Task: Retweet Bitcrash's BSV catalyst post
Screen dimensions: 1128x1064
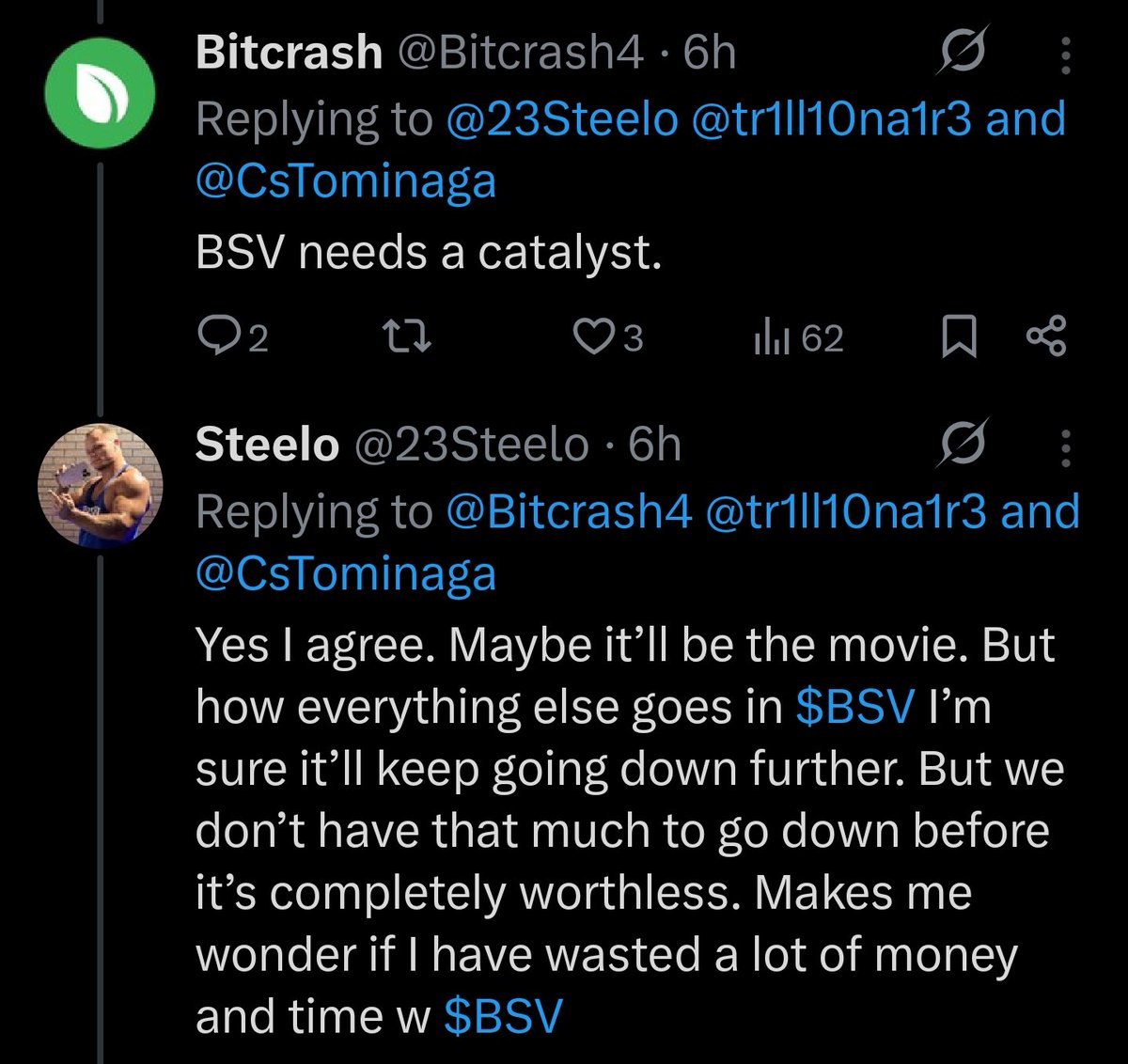Action: click(x=411, y=336)
